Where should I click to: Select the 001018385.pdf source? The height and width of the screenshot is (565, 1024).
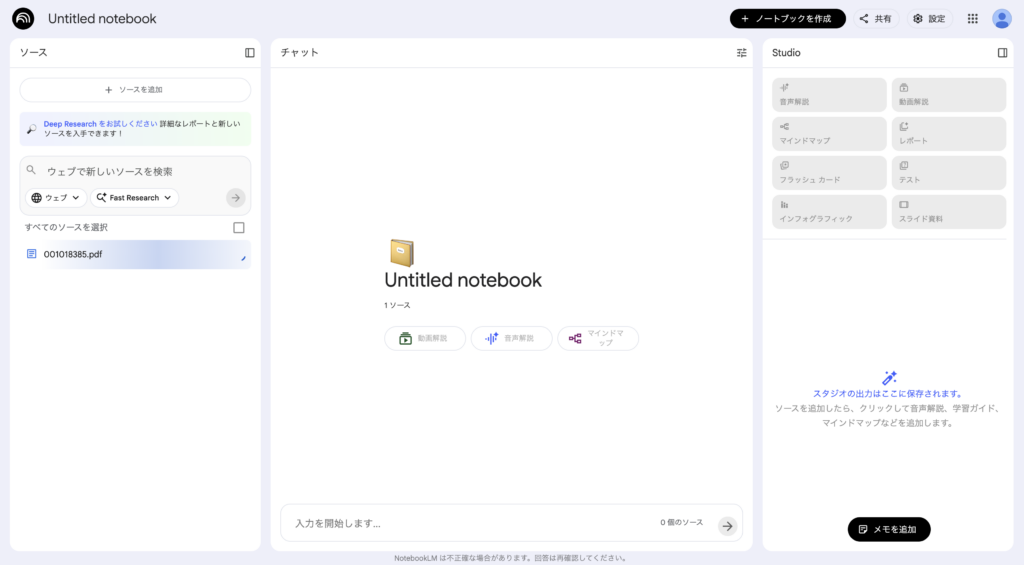click(73, 254)
